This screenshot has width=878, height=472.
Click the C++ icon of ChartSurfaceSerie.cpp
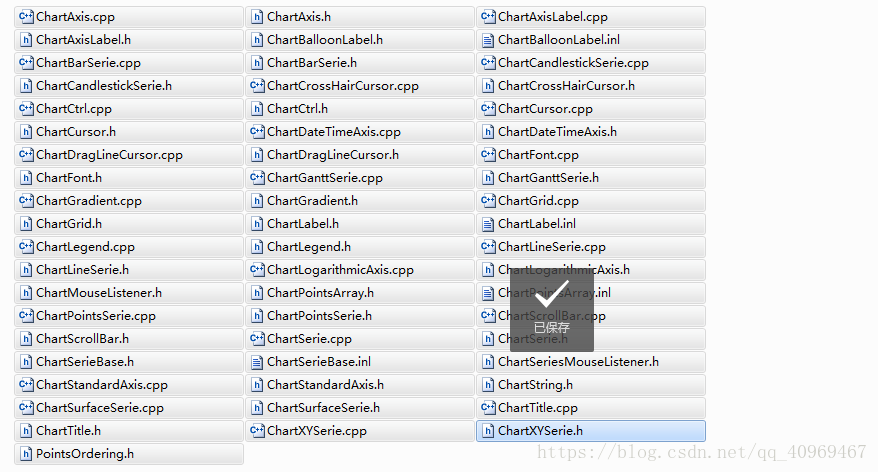coord(26,408)
